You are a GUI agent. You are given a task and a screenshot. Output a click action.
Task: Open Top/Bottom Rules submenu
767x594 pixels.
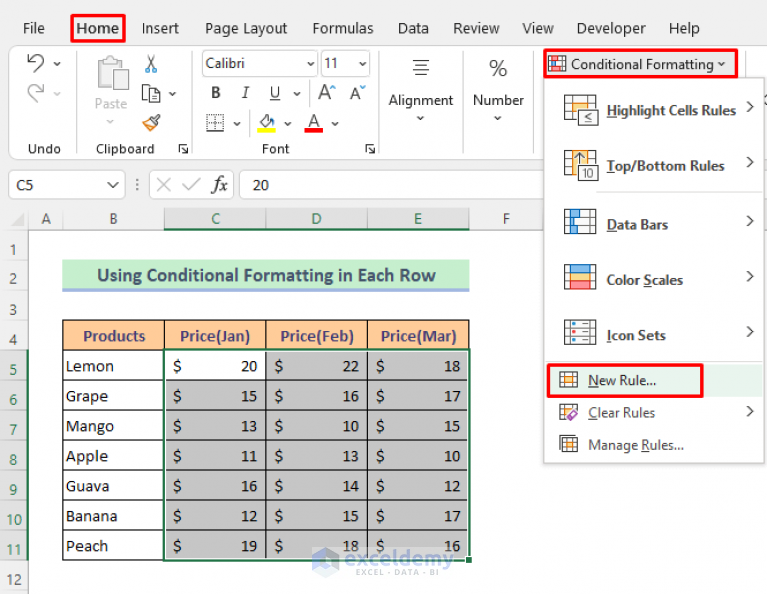click(x=655, y=165)
